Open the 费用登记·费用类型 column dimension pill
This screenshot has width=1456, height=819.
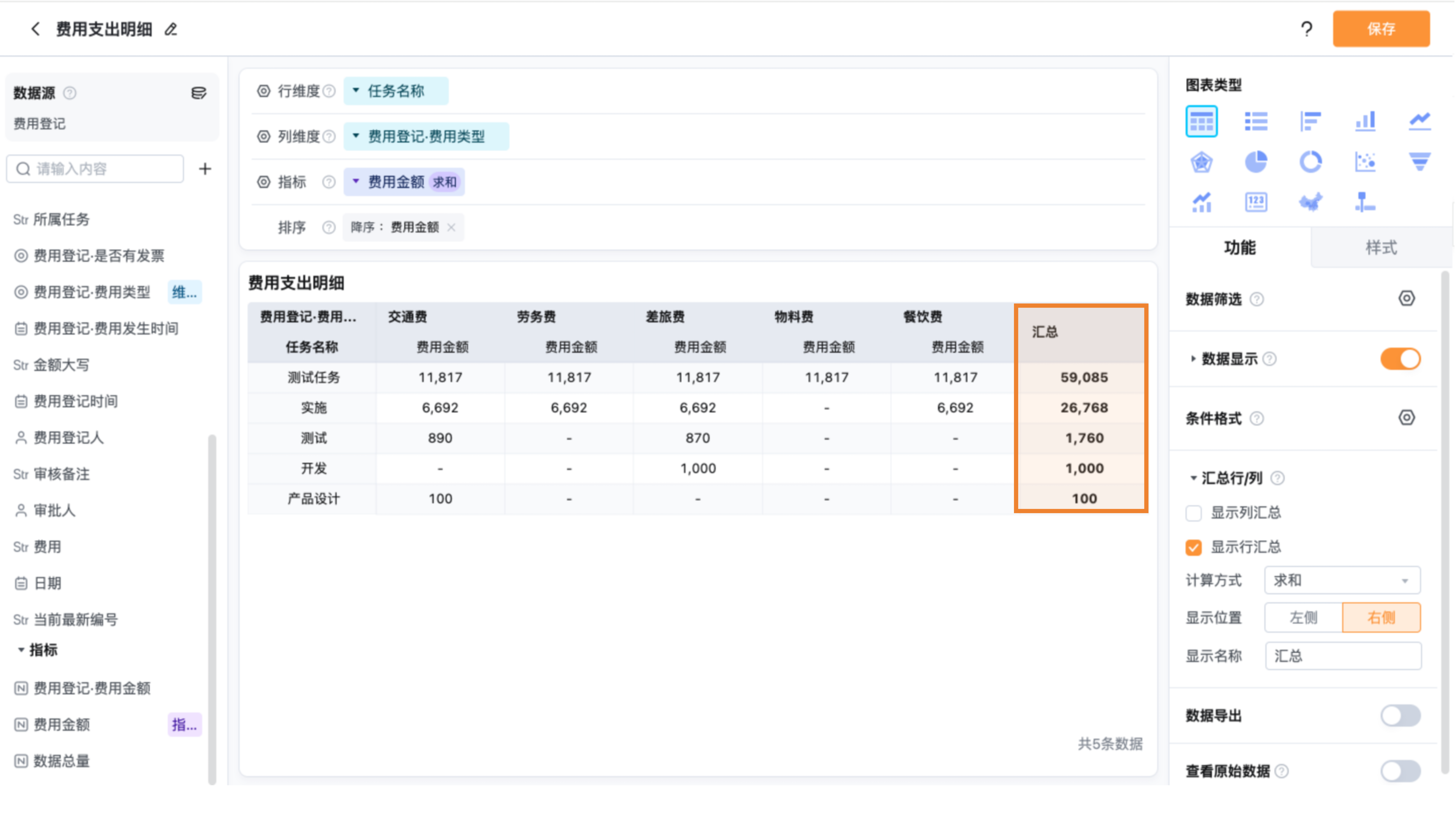click(426, 136)
